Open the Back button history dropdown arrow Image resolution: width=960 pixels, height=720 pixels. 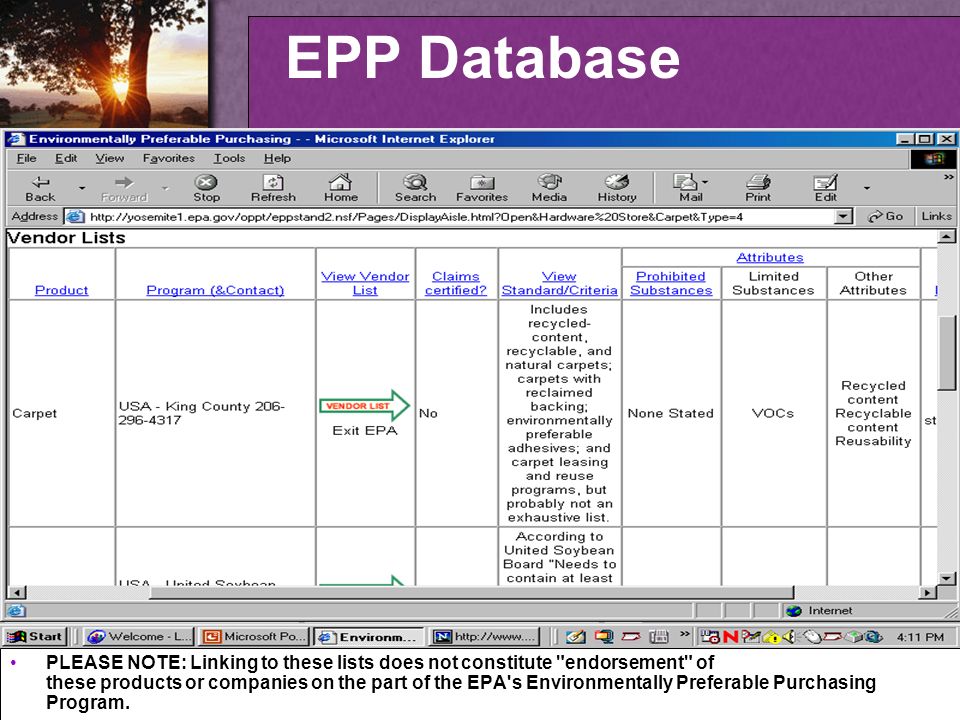(x=82, y=189)
